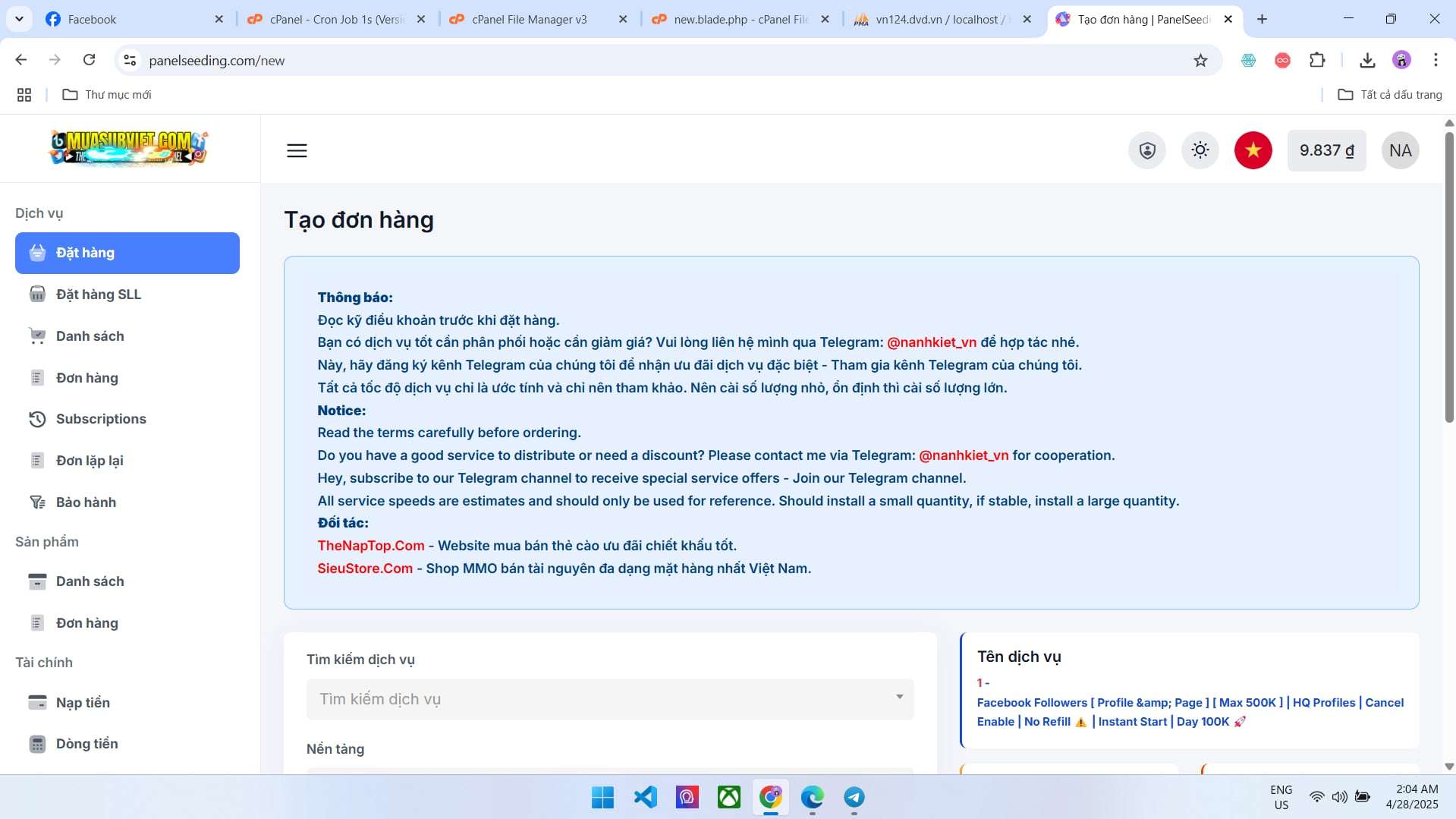Screen dimensions: 1456x819
Task: Click the 9.837 đ balance button
Action: coord(1326,150)
